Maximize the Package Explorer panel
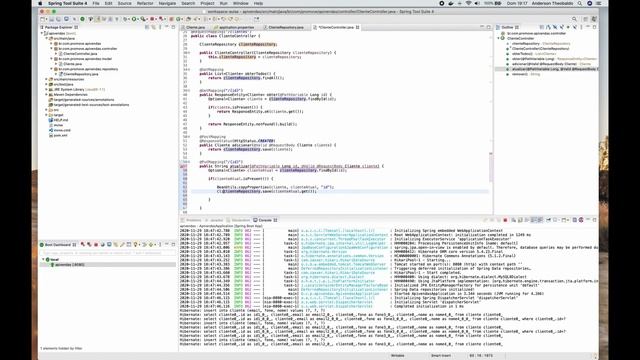 (x=173, y=27)
